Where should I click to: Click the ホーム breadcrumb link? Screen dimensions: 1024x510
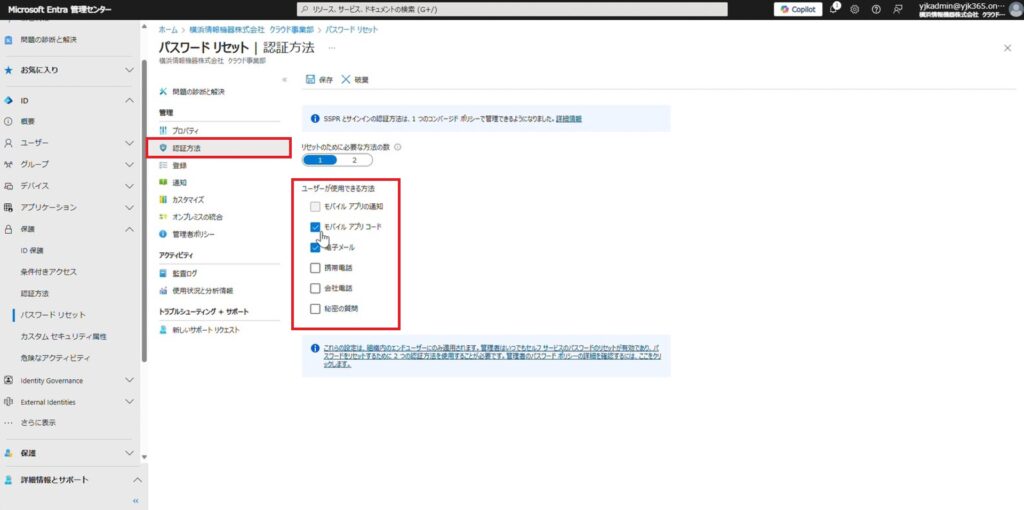tap(168, 30)
